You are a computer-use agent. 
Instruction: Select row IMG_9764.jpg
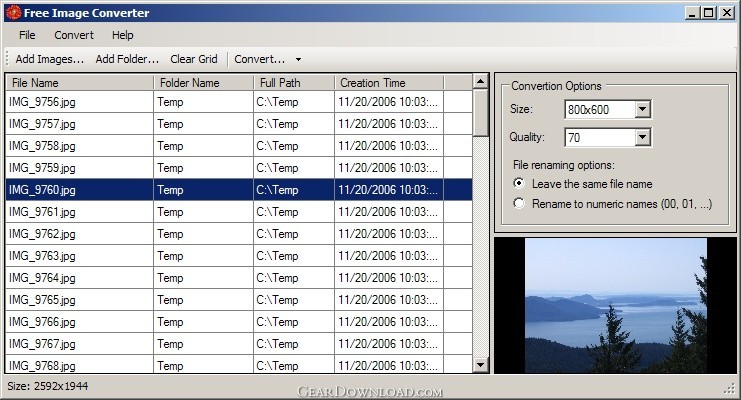pos(239,278)
